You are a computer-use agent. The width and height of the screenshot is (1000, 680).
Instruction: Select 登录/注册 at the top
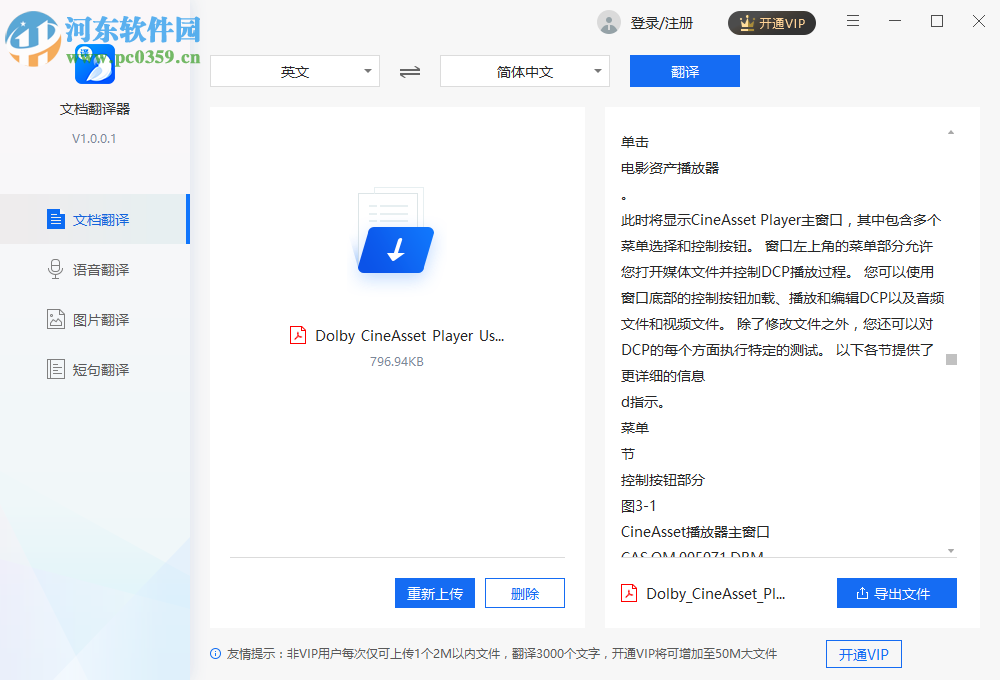tap(653, 21)
